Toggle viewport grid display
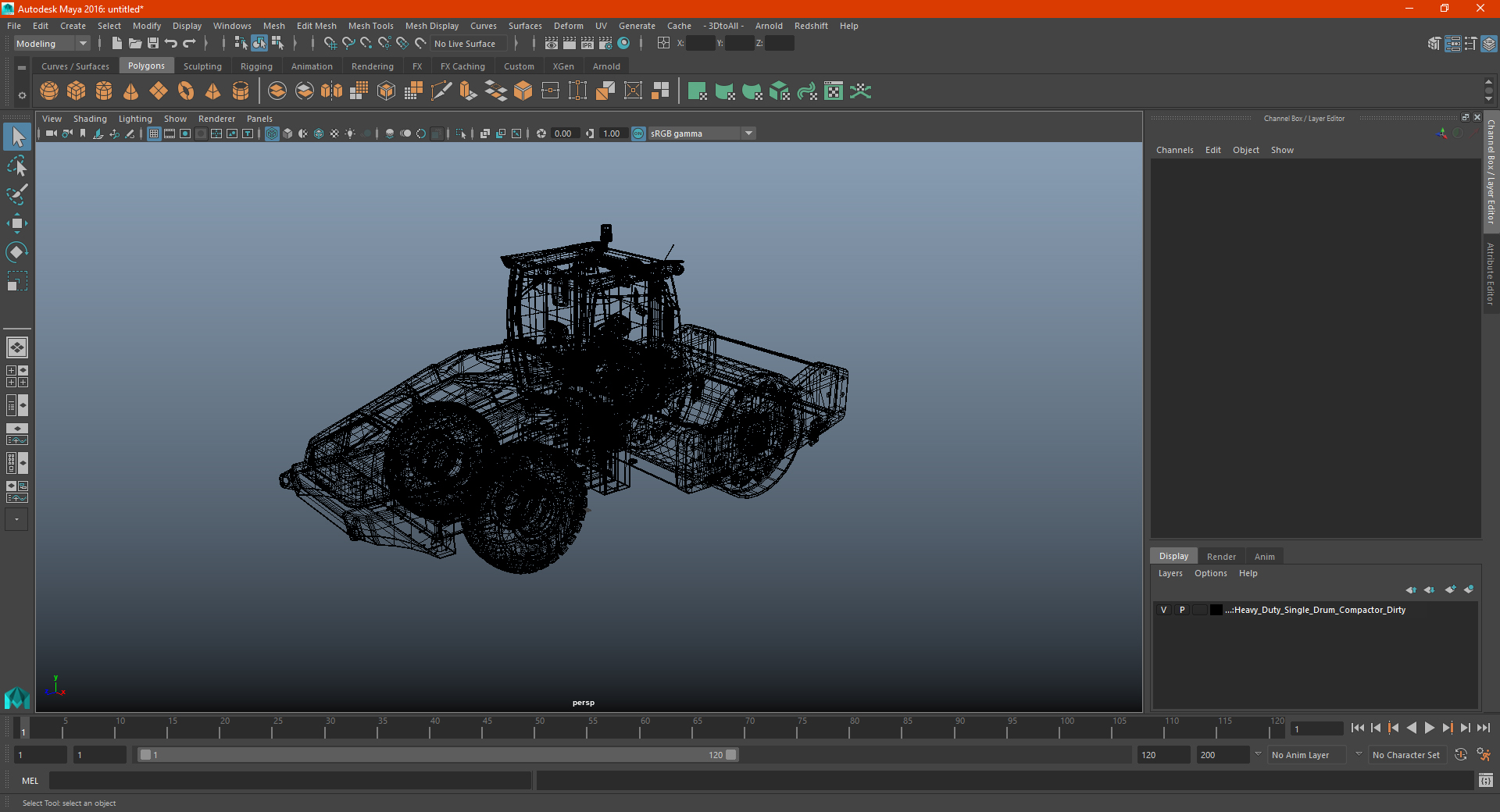This screenshot has width=1500, height=812. [x=154, y=134]
